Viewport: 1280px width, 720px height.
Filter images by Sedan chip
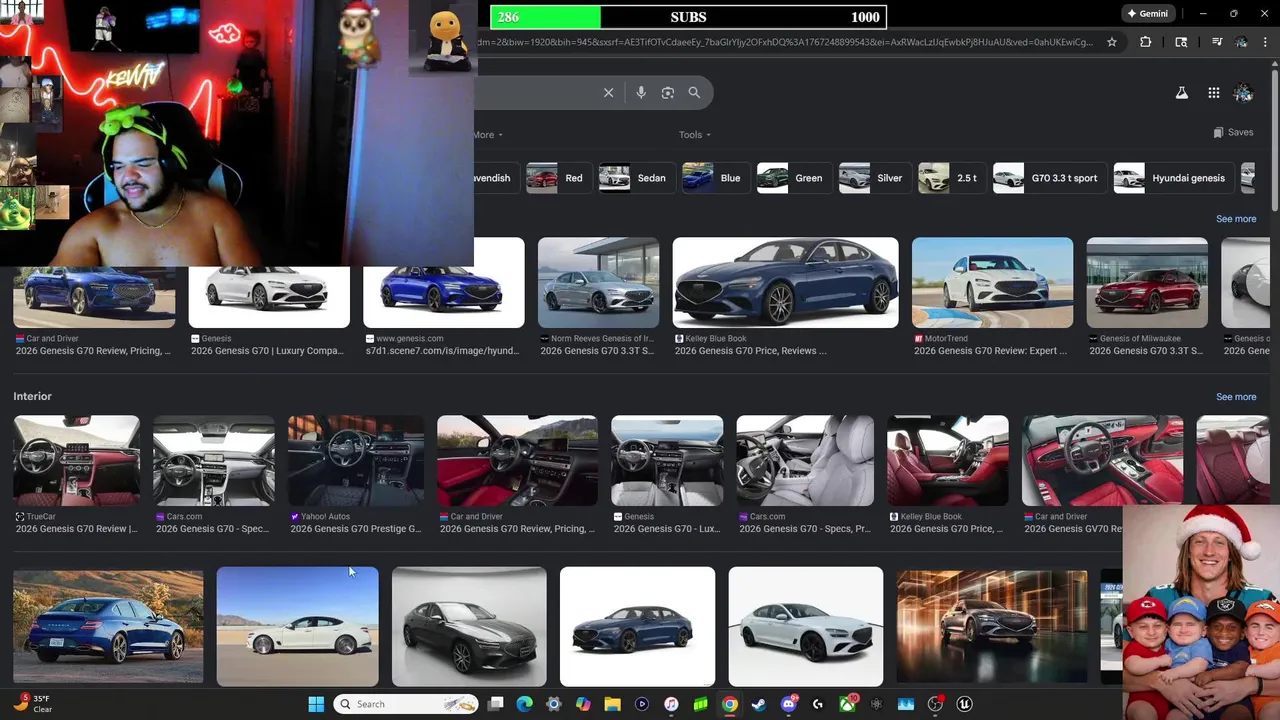click(635, 178)
